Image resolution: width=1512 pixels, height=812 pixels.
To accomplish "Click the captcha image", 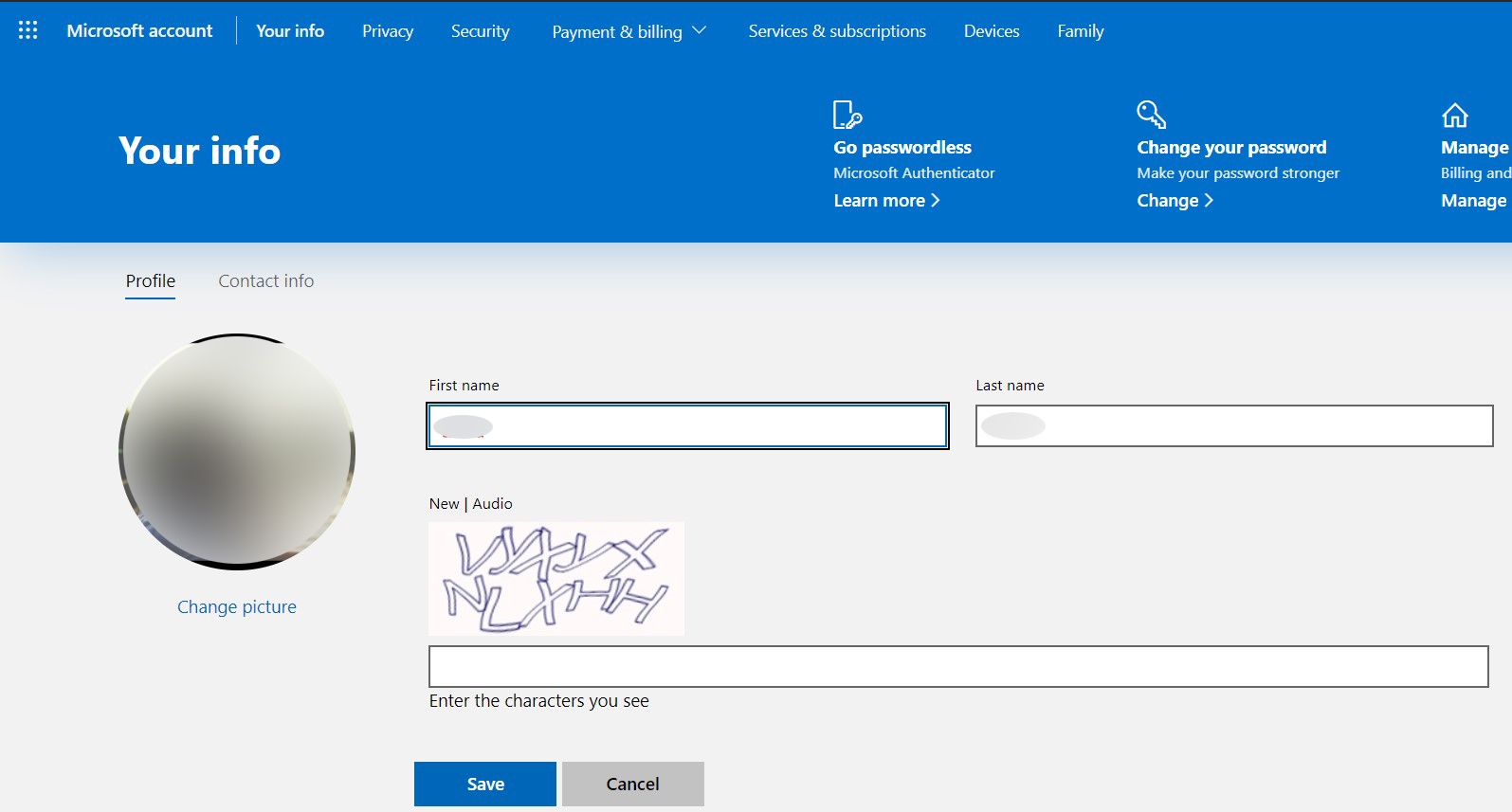I will [x=556, y=579].
